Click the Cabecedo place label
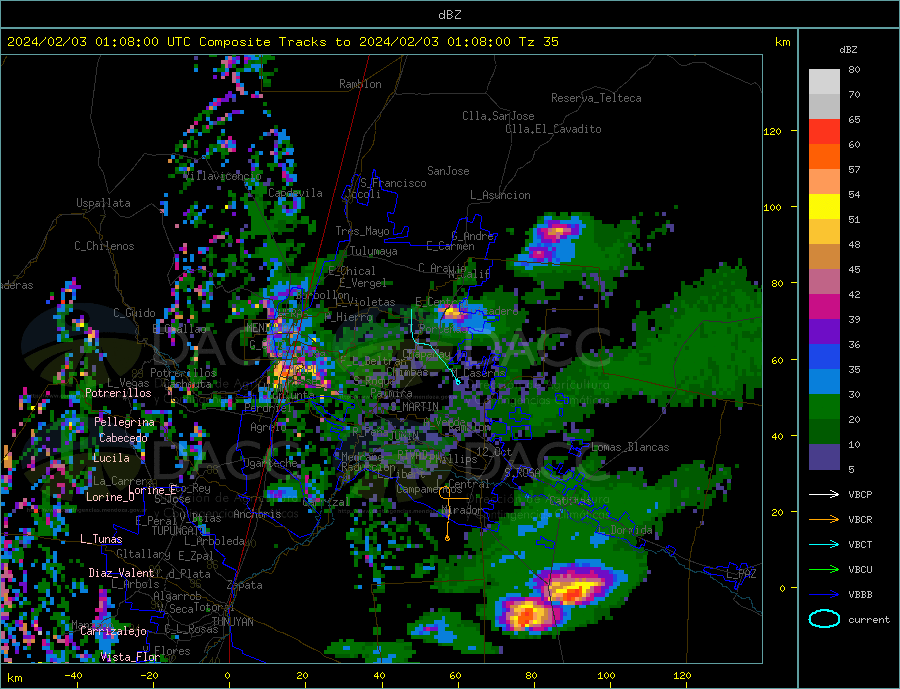Image resolution: width=900 pixels, height=689 pixels. 123,438
